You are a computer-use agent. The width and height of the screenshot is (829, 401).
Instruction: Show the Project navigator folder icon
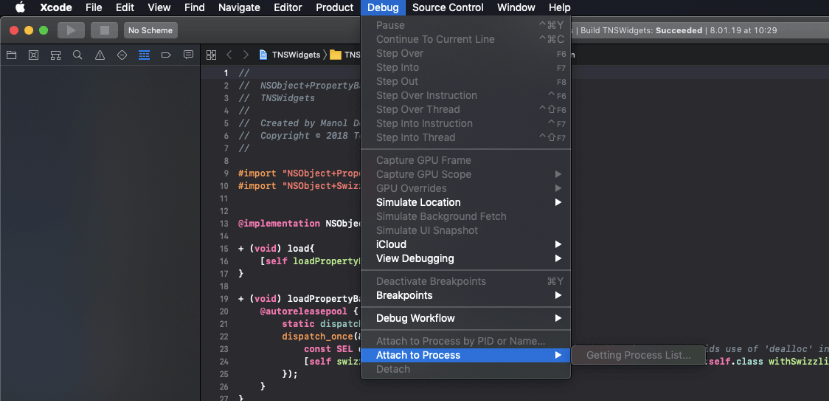coord(11,55)
